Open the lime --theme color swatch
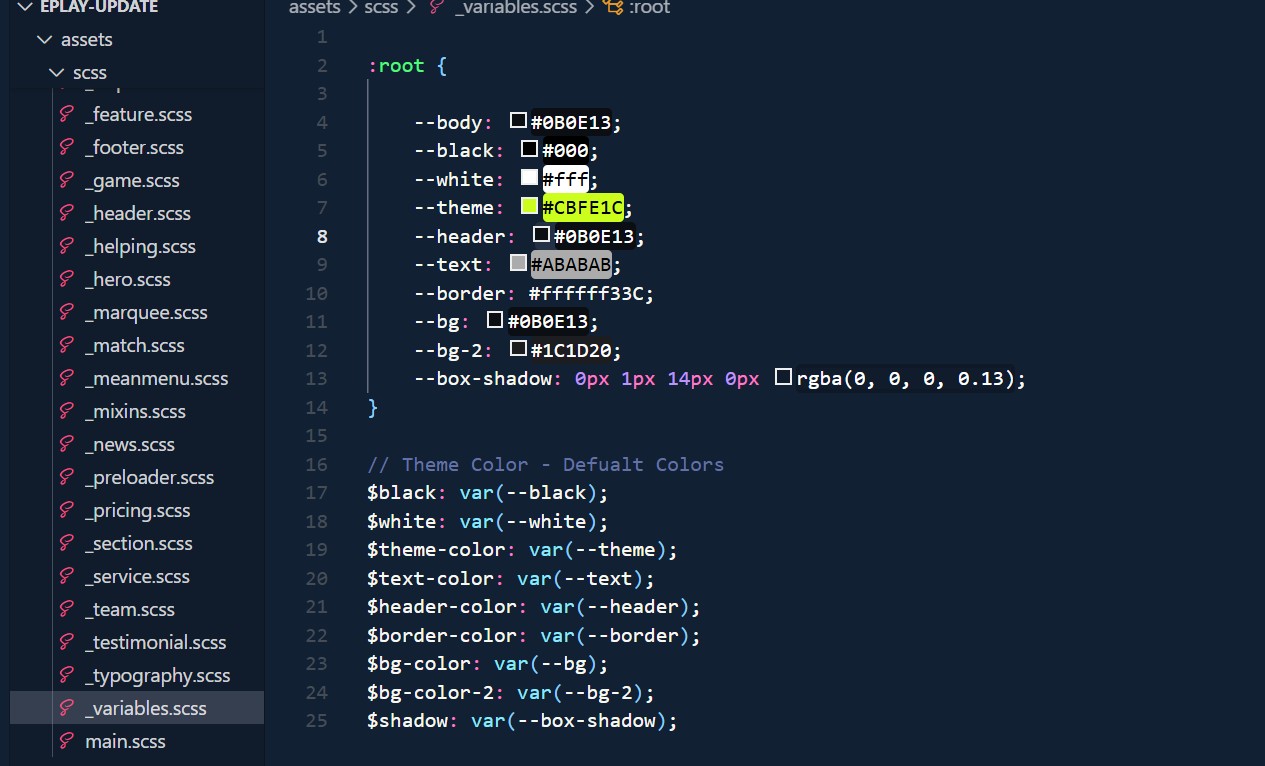Image resolution: width=1265 pixels, height=766 pixels. 530,206
